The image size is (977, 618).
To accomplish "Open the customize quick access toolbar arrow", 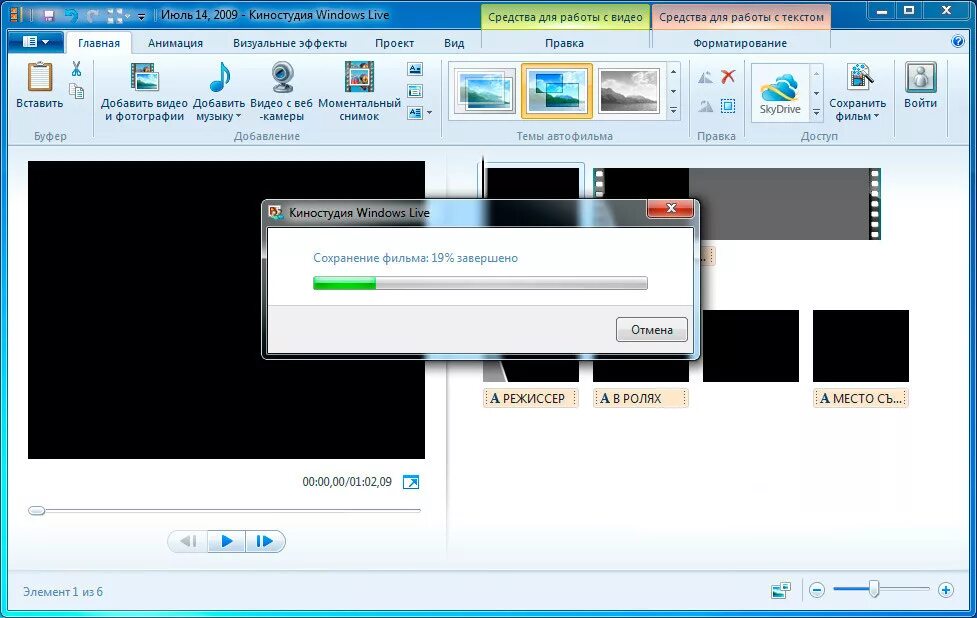I will [x=141, y=16].
